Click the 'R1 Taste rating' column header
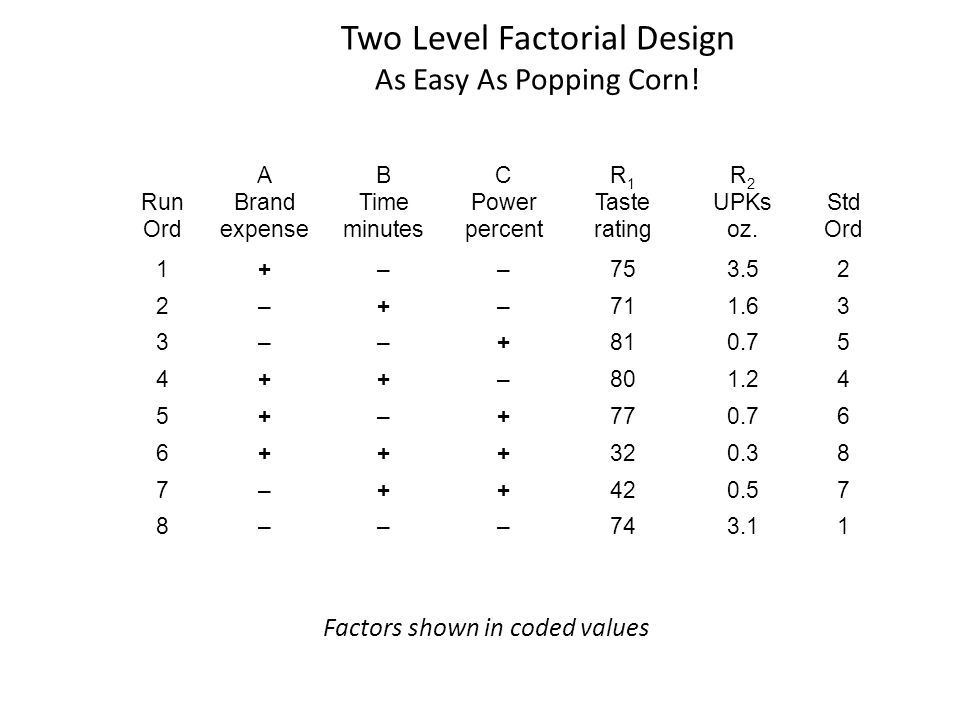 pos(622,203)
